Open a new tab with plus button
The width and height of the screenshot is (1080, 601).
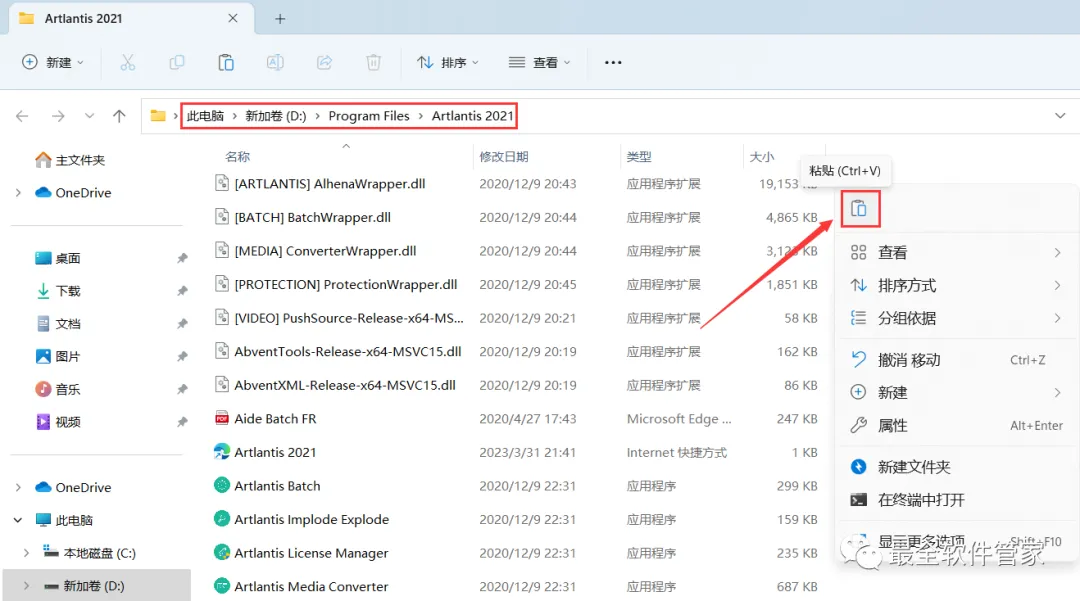pos(280,19)
